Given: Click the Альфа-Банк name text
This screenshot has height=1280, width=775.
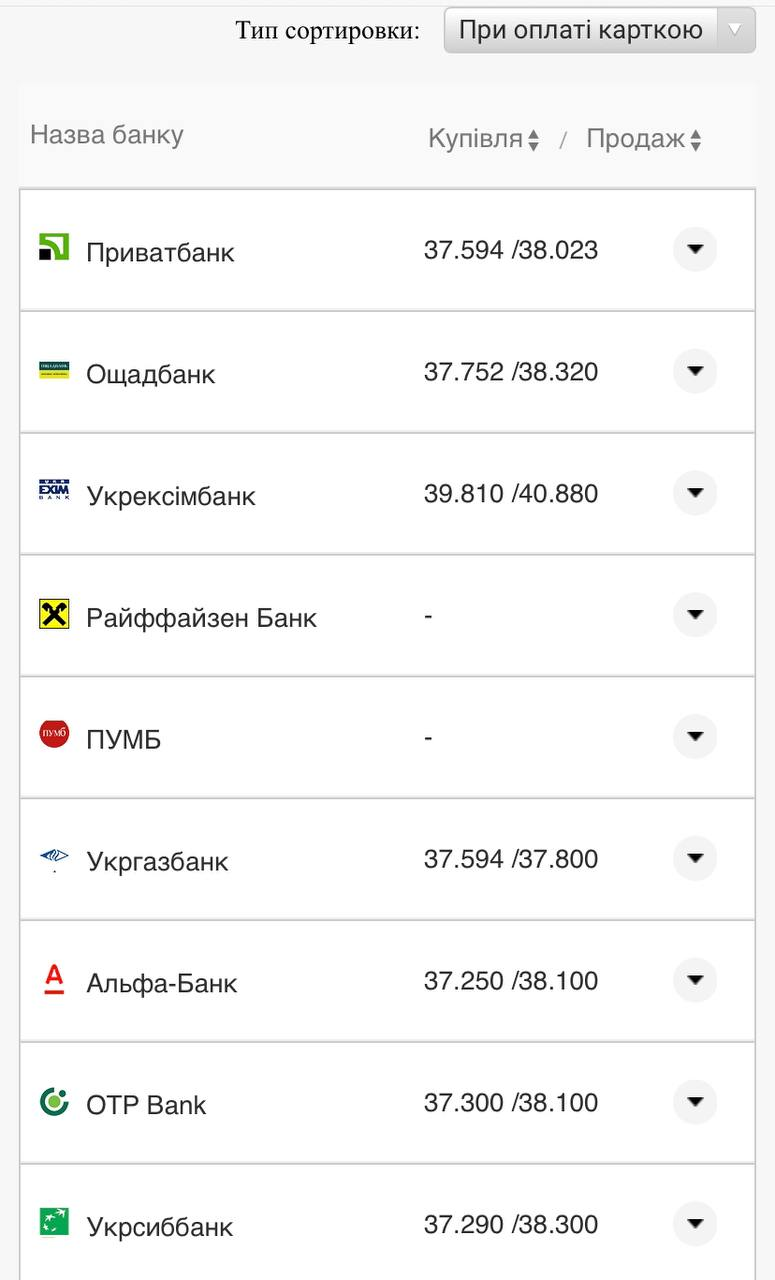Looking at the screenshot, I should click(162, 984).
